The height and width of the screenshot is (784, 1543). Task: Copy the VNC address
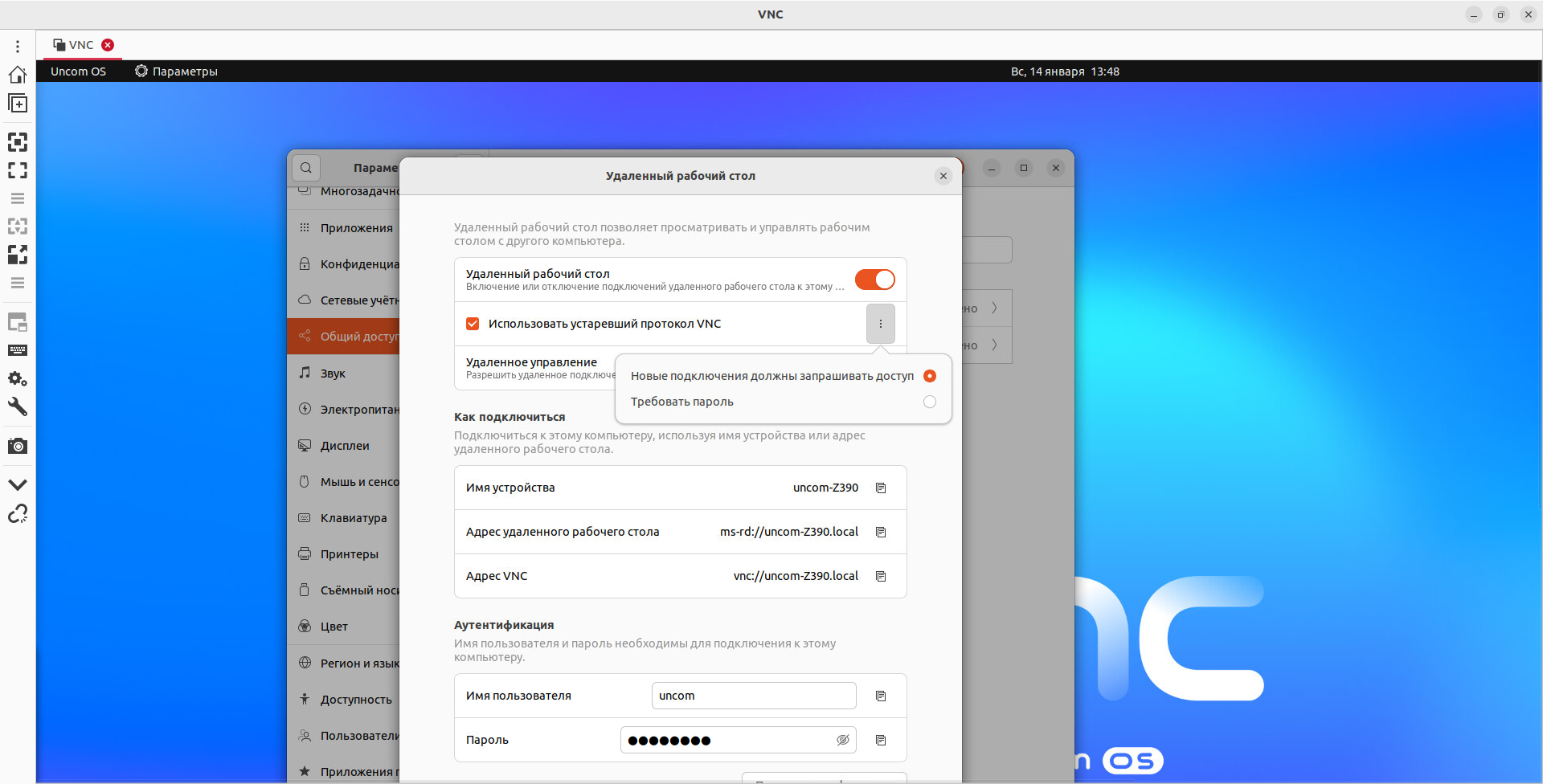pos(881,576)
